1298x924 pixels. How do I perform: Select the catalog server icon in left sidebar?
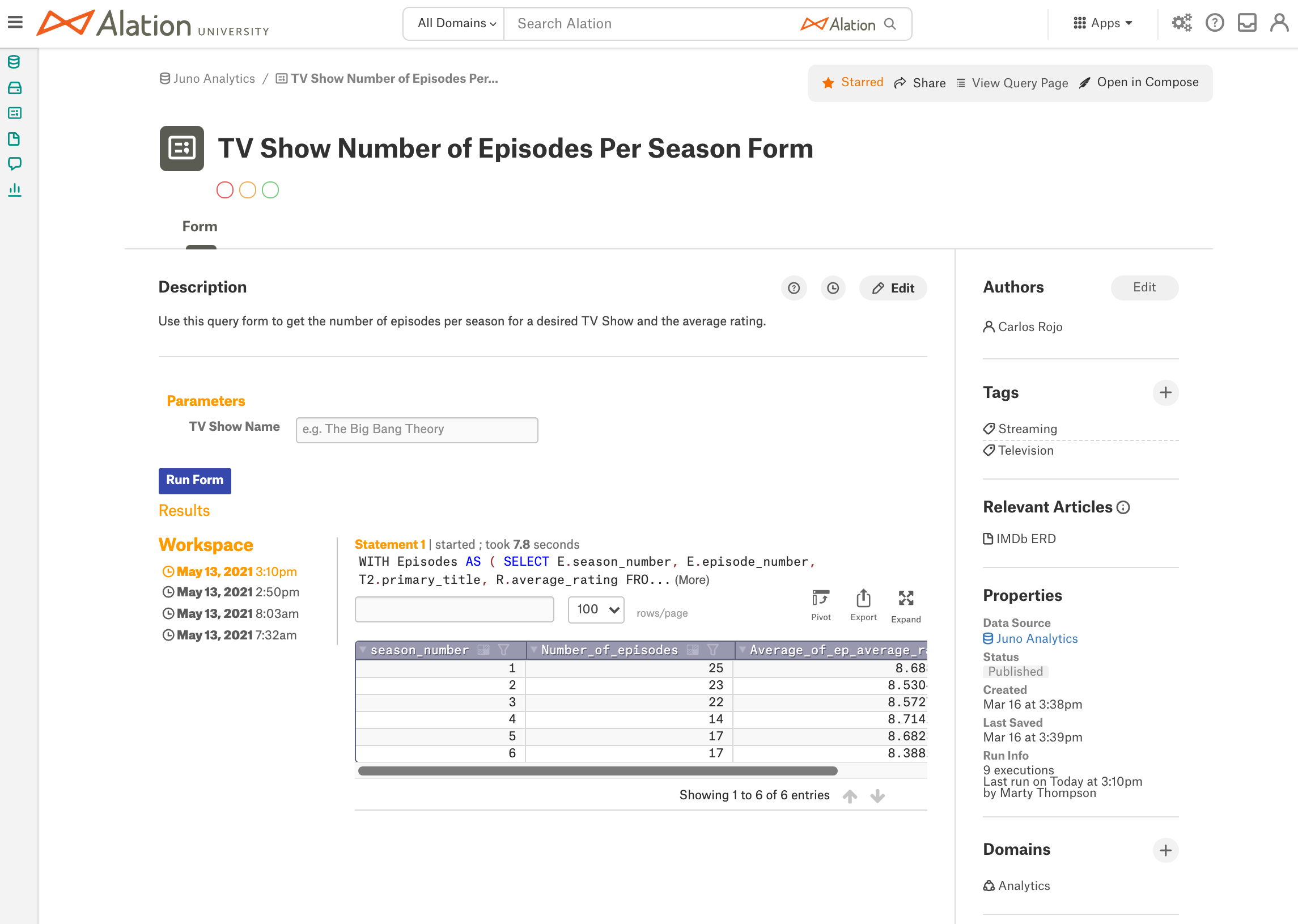(x=15, y=88)
